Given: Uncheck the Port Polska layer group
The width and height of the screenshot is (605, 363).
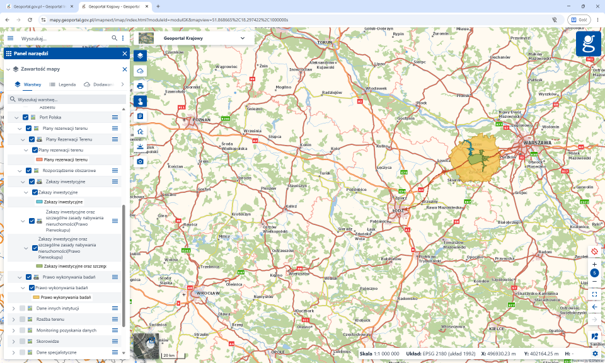Looking at the screenshot, I should 25,117.
